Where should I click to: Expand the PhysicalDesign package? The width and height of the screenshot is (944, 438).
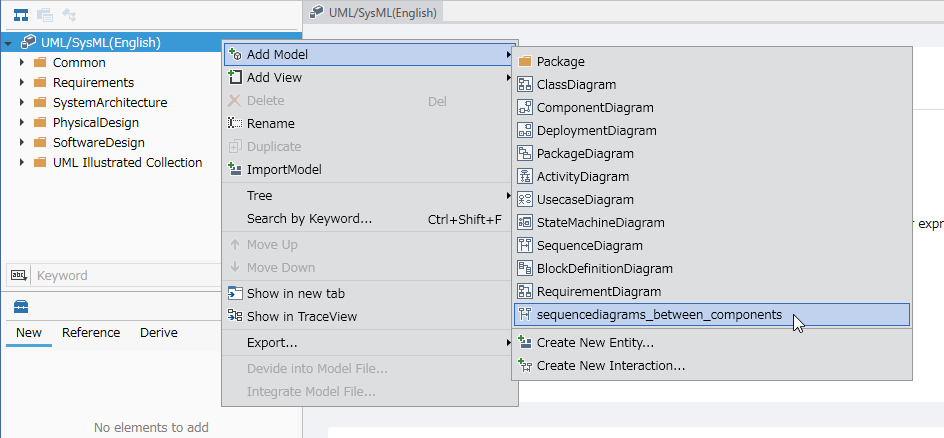22,122
